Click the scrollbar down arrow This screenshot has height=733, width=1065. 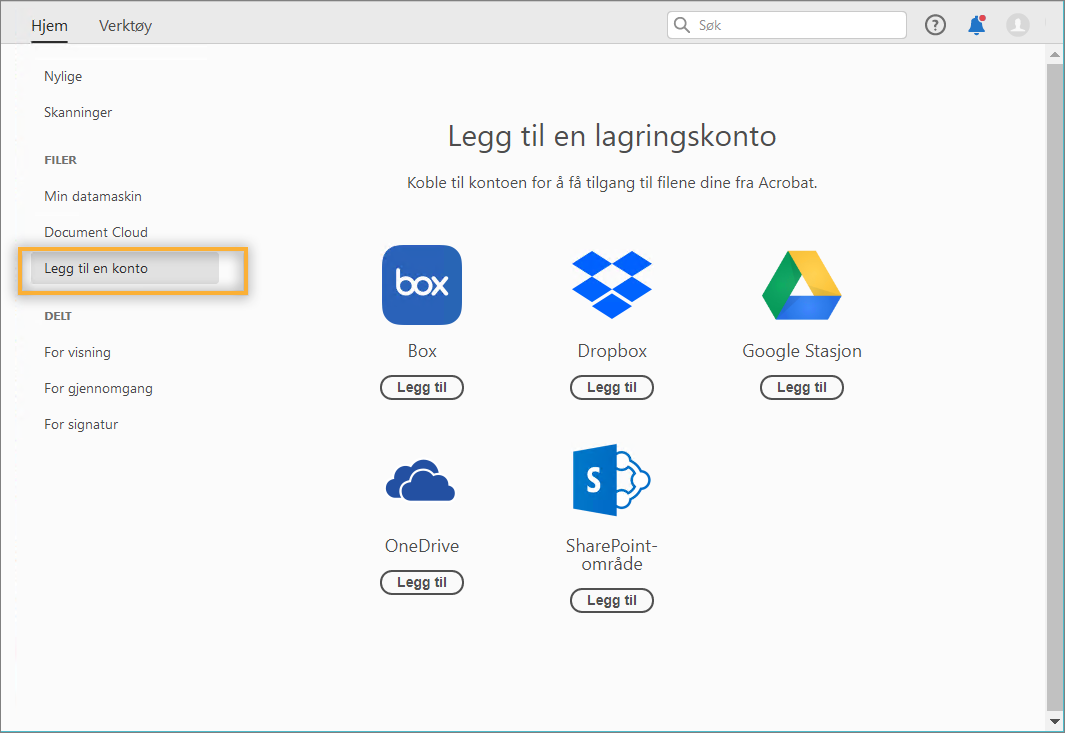tap(1055, 721)
